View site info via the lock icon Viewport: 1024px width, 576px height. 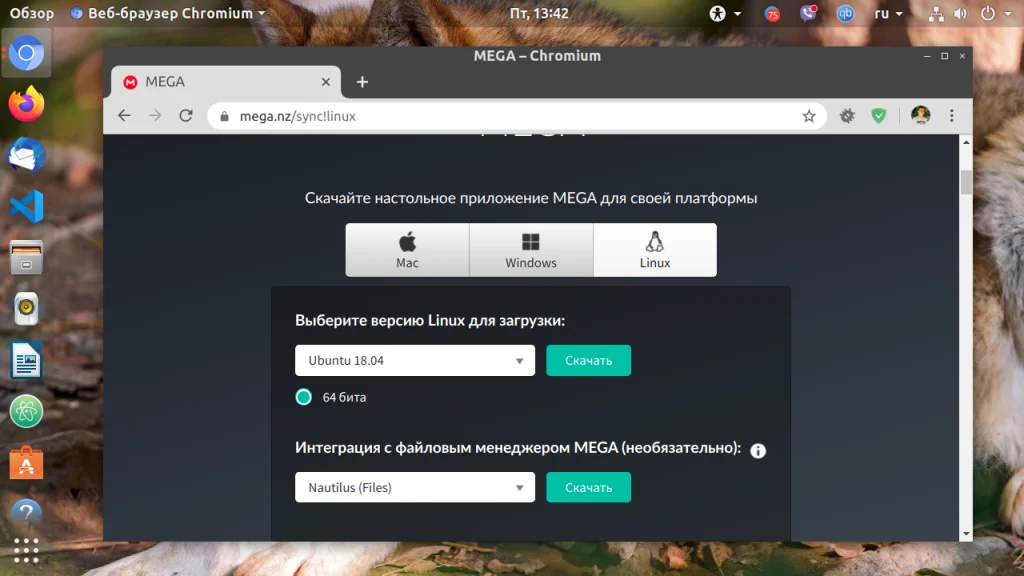(x=225, y=116)
